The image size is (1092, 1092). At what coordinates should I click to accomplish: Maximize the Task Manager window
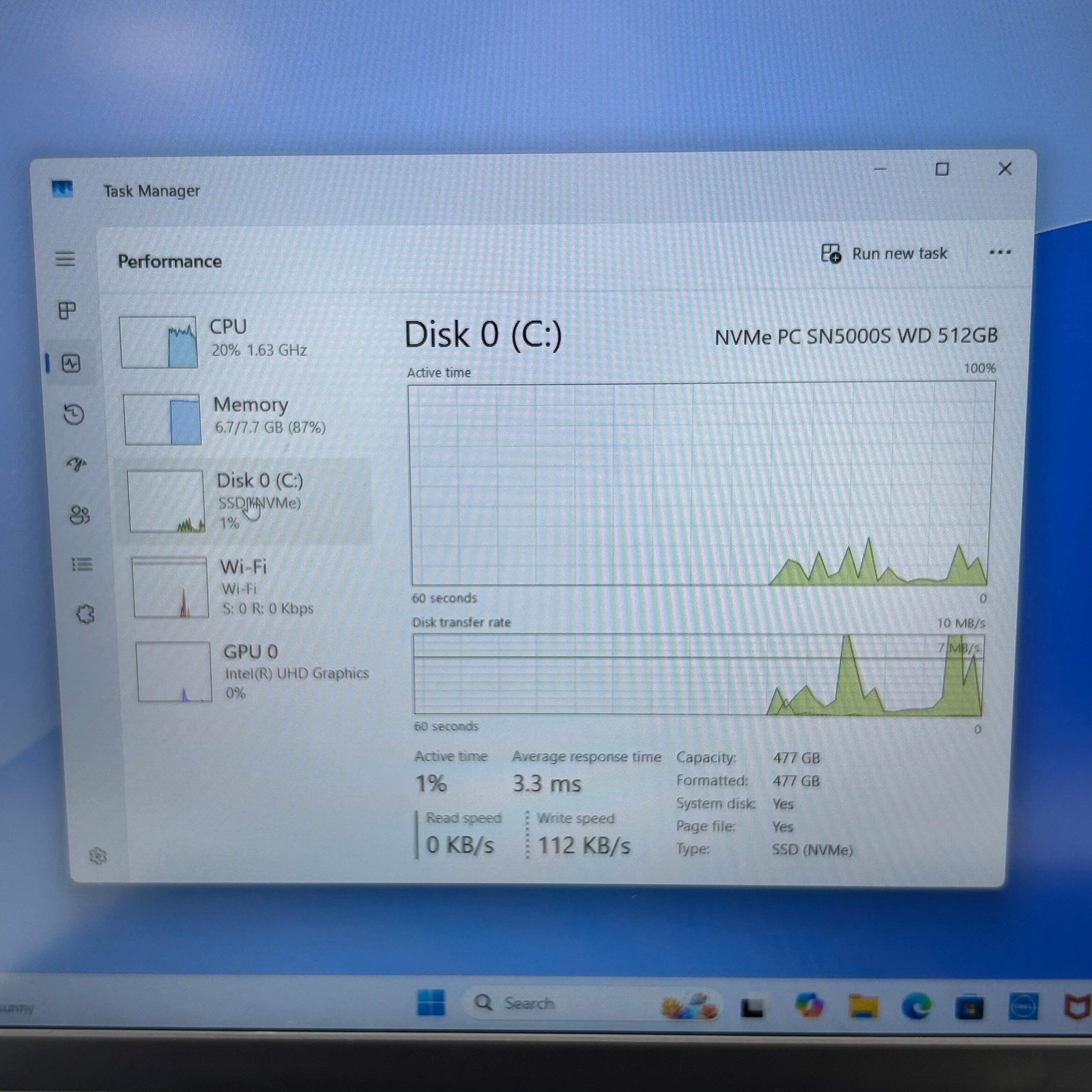pos(942,169)
